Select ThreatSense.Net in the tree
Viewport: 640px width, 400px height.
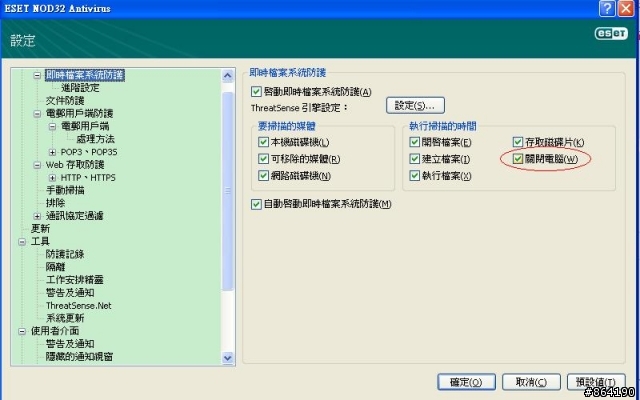[78, 306]
